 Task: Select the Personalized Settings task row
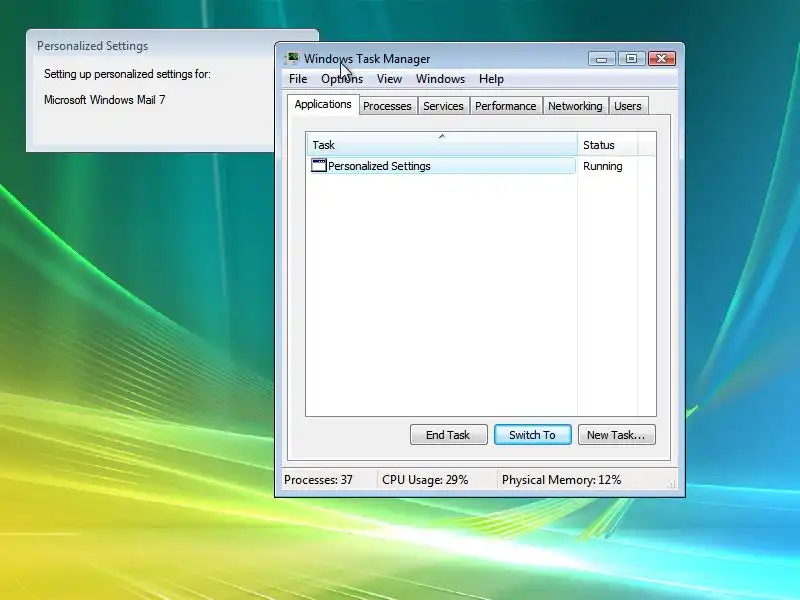pos(442,166)
